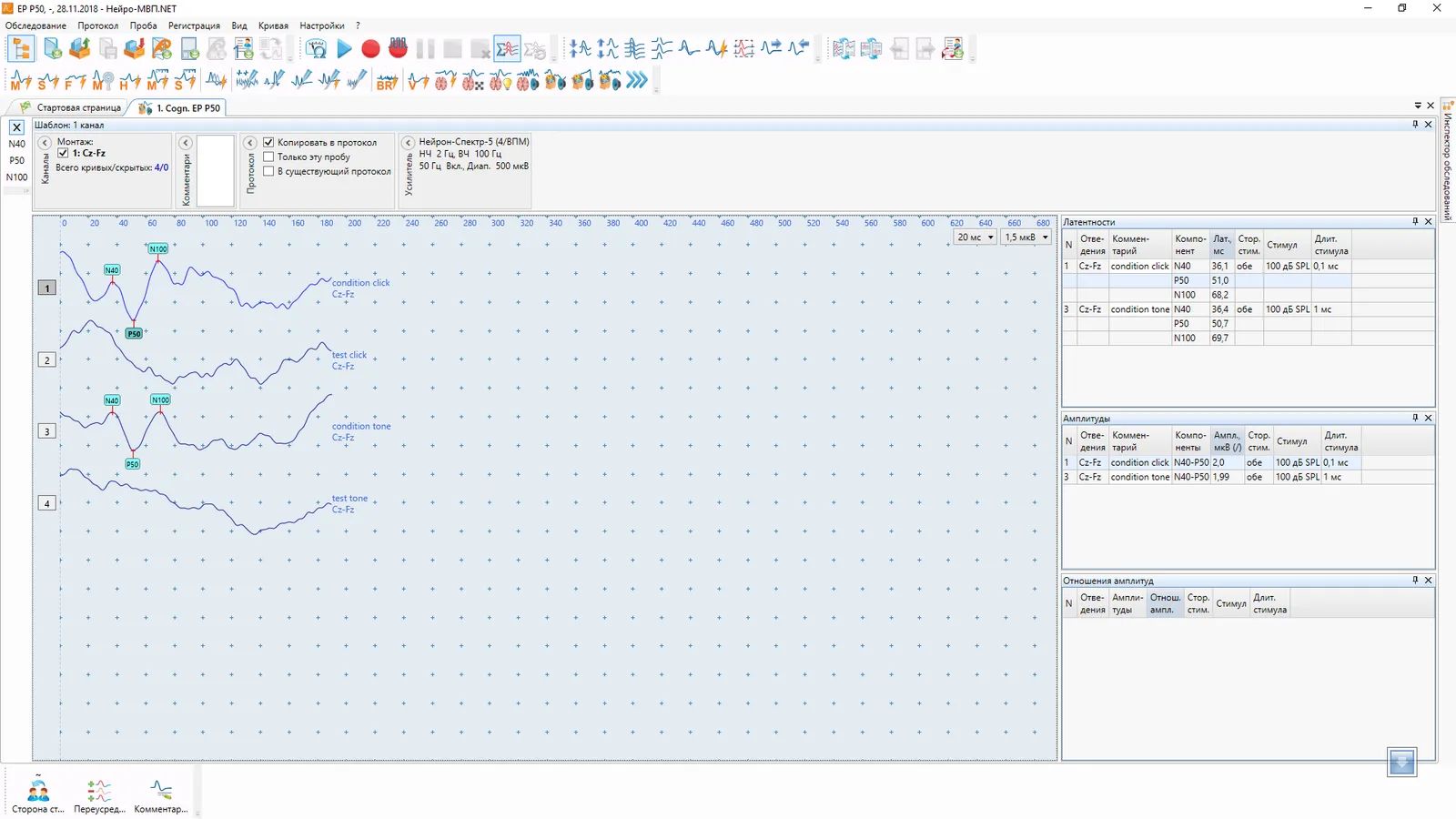Select trace number 1 button

(x=47, y=288)
